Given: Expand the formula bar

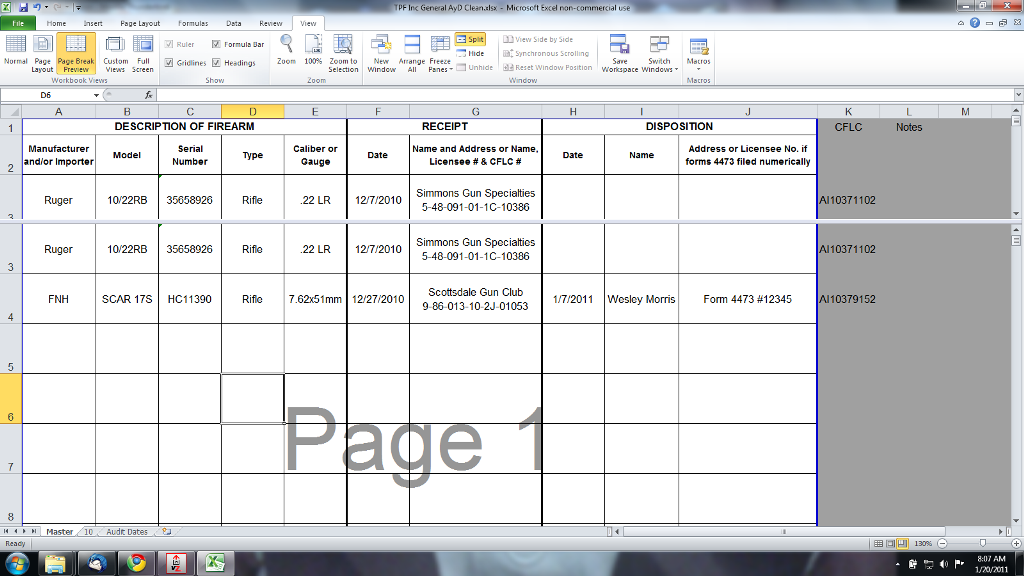Looking at the screenshot, I should [1018, 95].
